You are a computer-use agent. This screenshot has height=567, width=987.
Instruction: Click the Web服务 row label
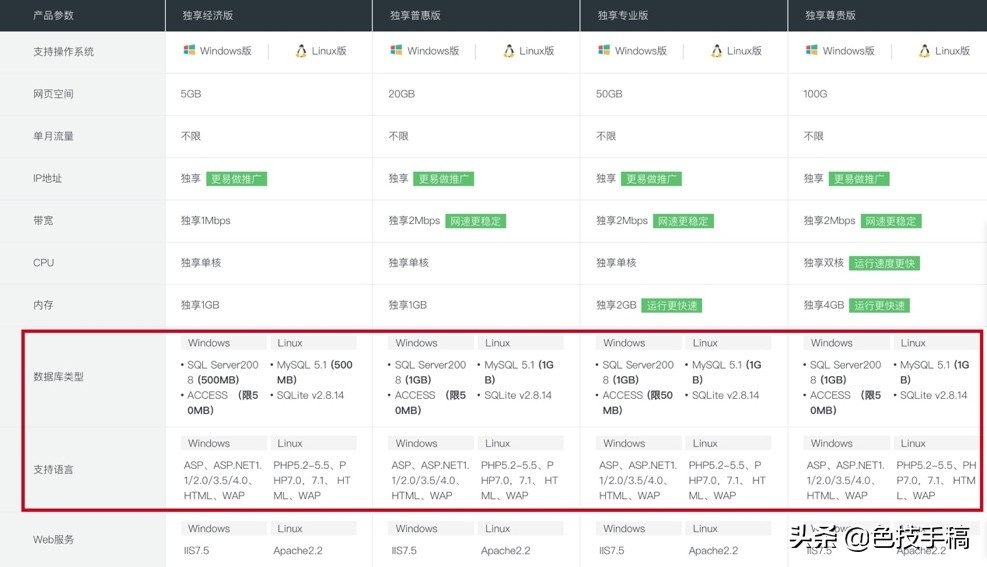point(54,539)
